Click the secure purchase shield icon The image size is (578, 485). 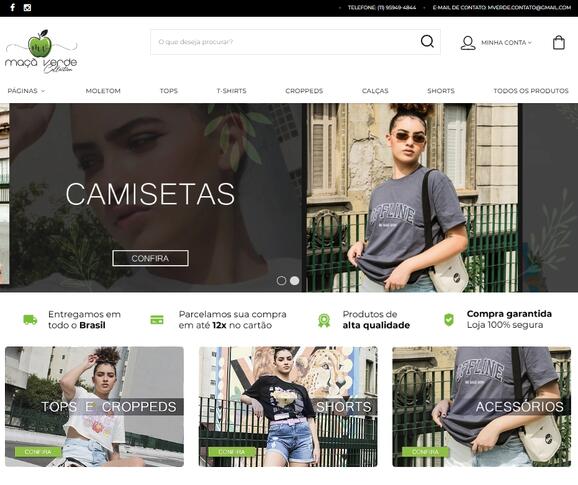point(449,320)
